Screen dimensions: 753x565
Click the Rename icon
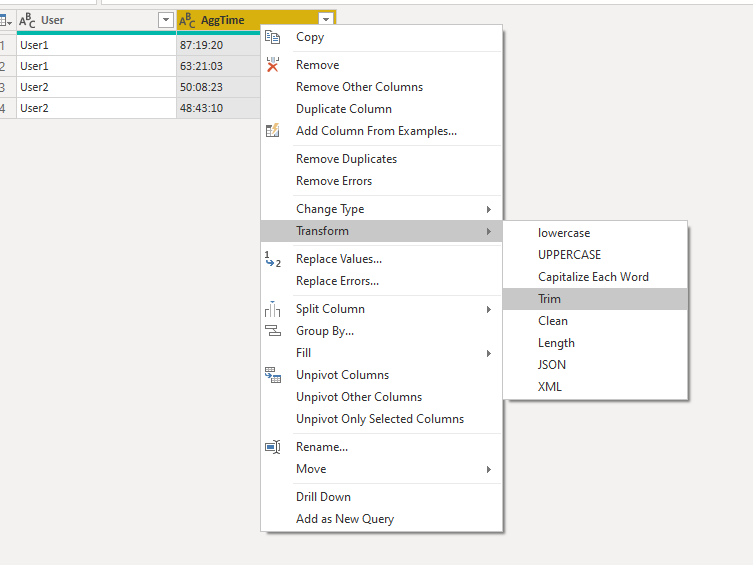[x=273, y=447]
